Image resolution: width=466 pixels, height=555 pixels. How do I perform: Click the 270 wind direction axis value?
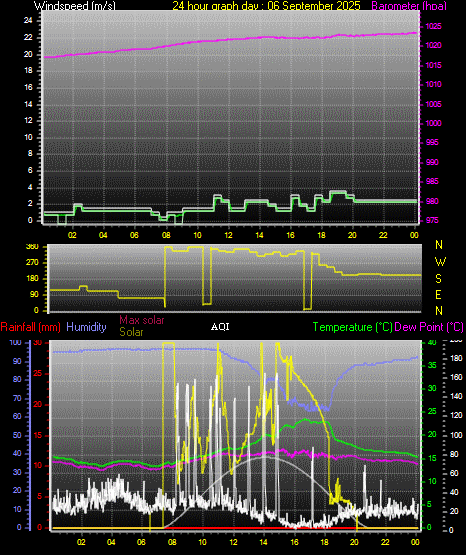point(32,263)
